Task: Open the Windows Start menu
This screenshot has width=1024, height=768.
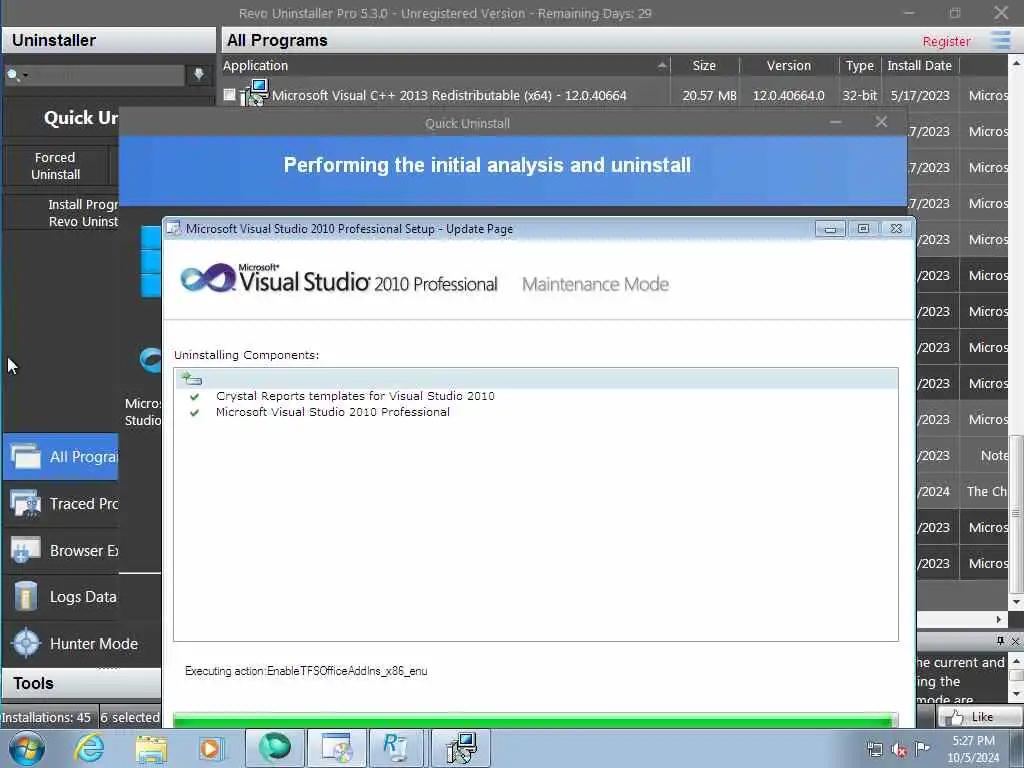Action: coord(27,748)
